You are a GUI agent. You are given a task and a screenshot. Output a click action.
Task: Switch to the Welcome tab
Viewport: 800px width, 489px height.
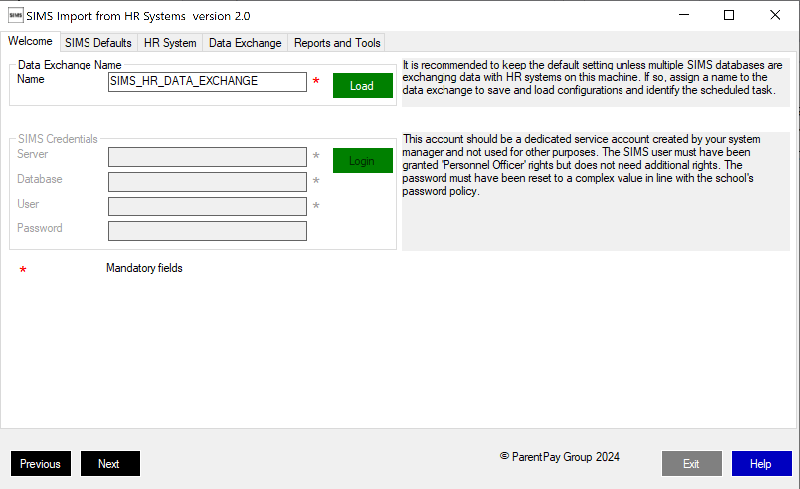click(30, 41)
